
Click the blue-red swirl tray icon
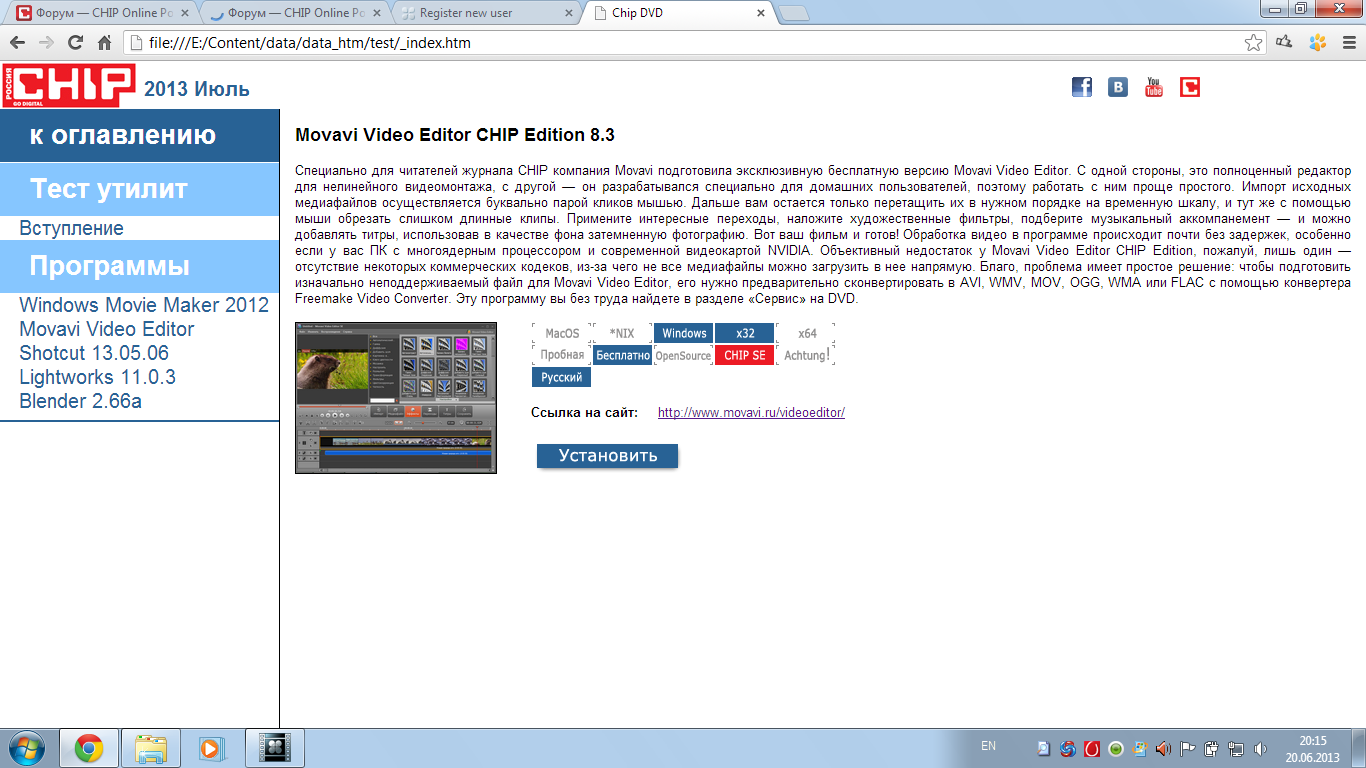(x=1068, y=748)
